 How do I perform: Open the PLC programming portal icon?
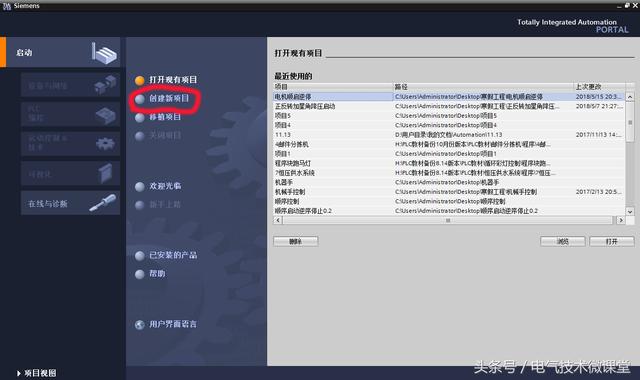(x=106, y=115)
